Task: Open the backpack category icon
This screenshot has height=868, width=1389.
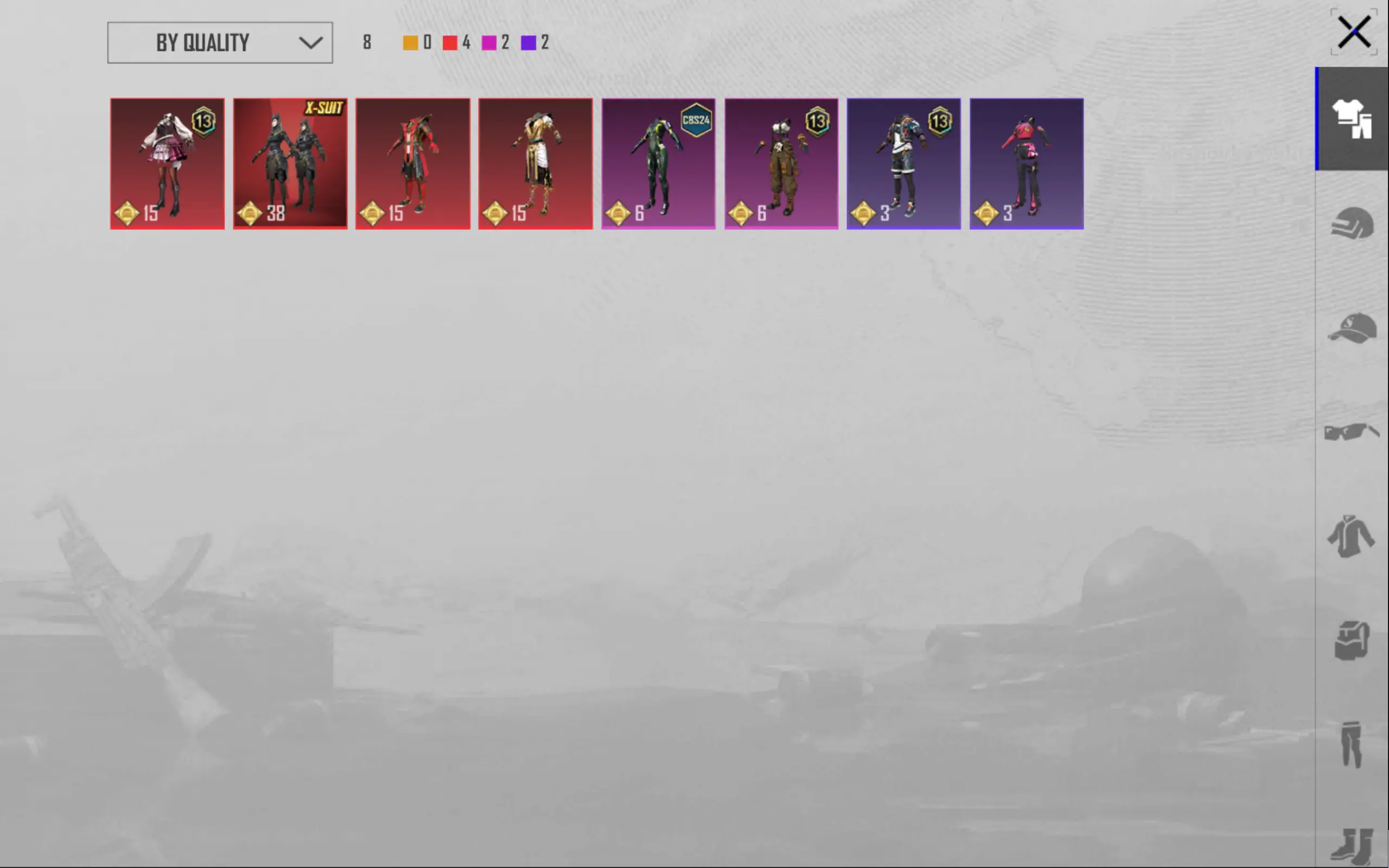Action: click(1352, 640)
